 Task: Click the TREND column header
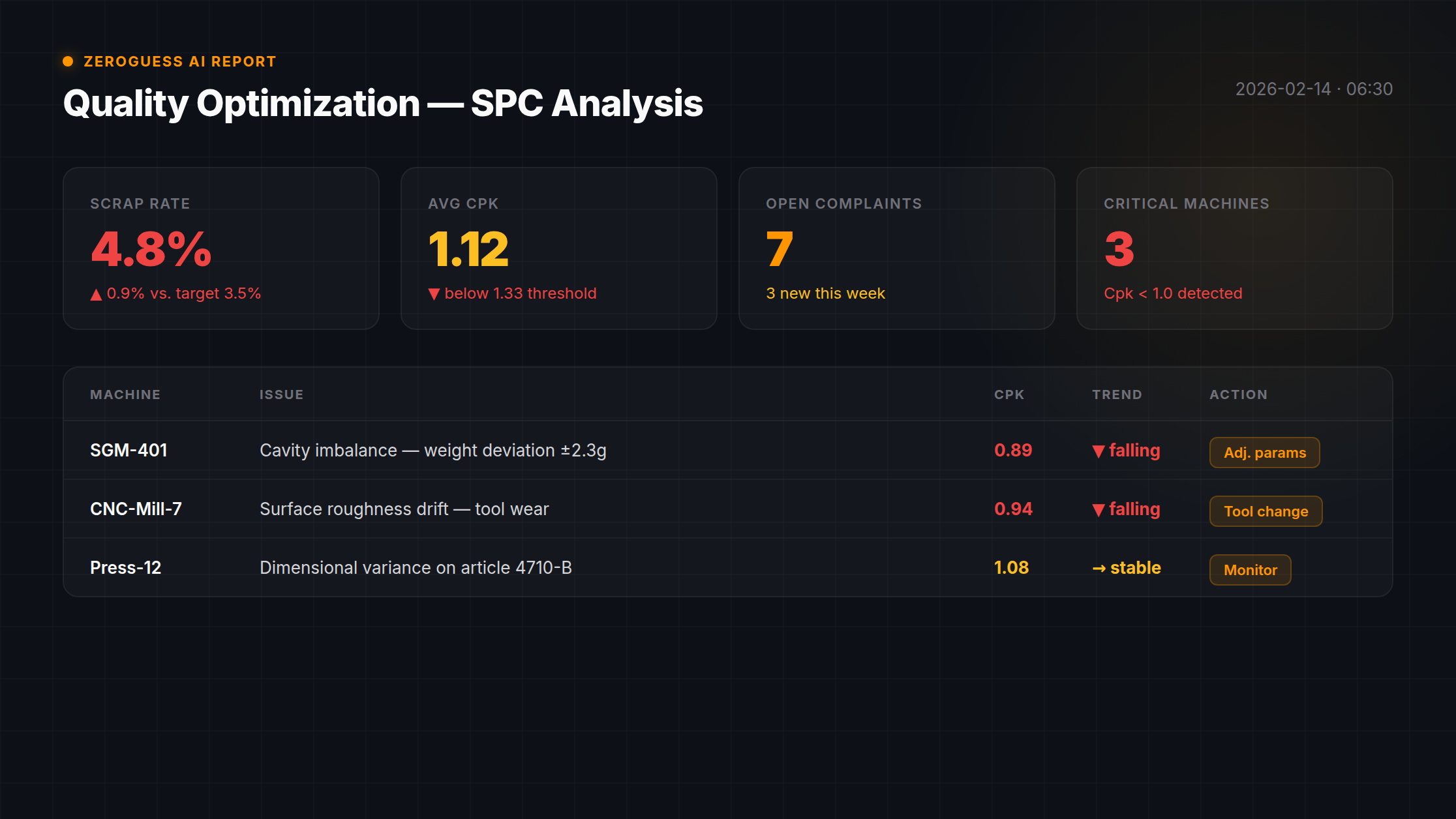click(x=1117, y=395)
